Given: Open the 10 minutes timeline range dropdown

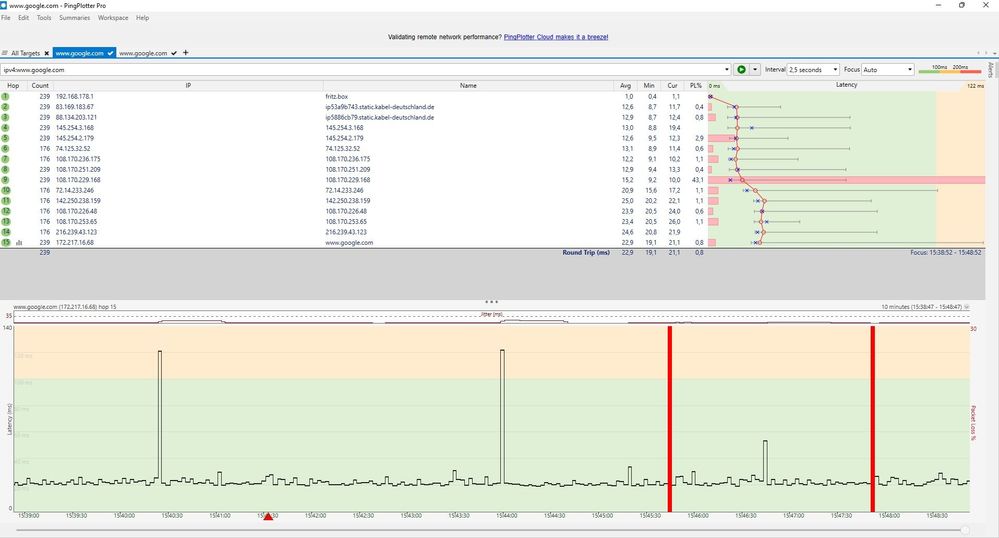Looking at the screenshot, I should coord(967,307).
